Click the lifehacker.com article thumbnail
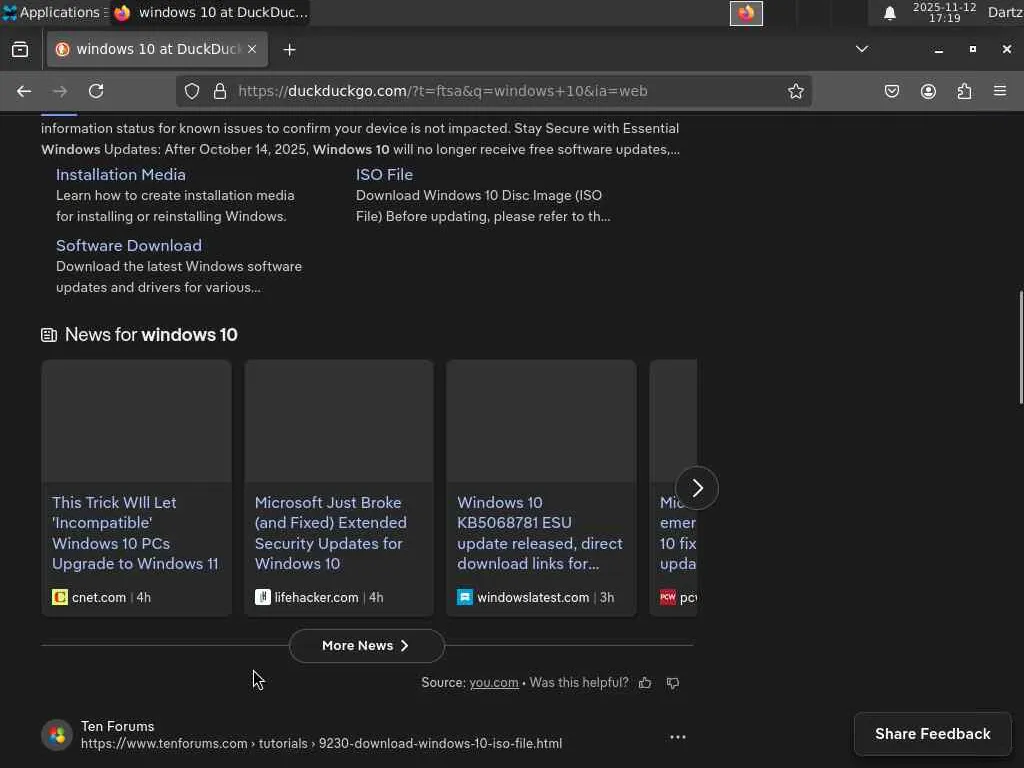The height and width of the screenshot is (768, 1024). pyautogui.click(x=339, y=421)
